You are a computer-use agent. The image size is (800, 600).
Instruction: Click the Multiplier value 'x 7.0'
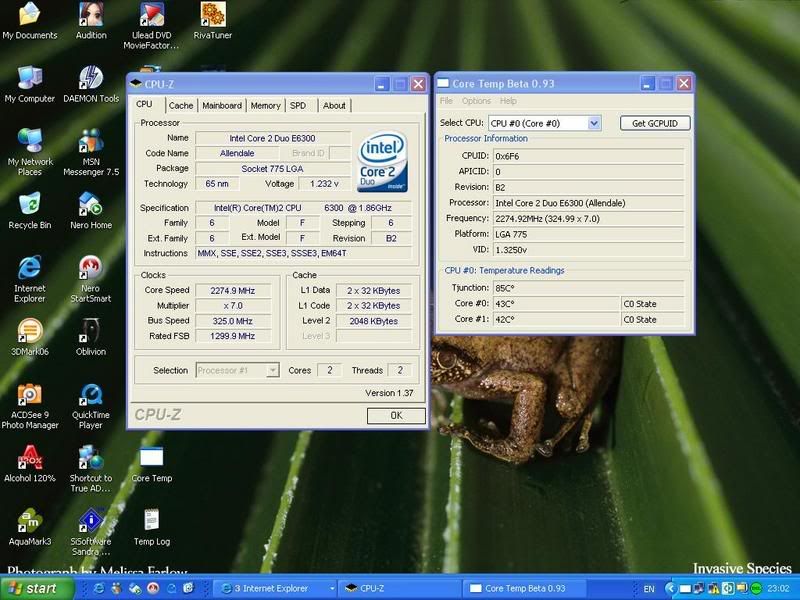pyautogui.click(x=233, y=306)
